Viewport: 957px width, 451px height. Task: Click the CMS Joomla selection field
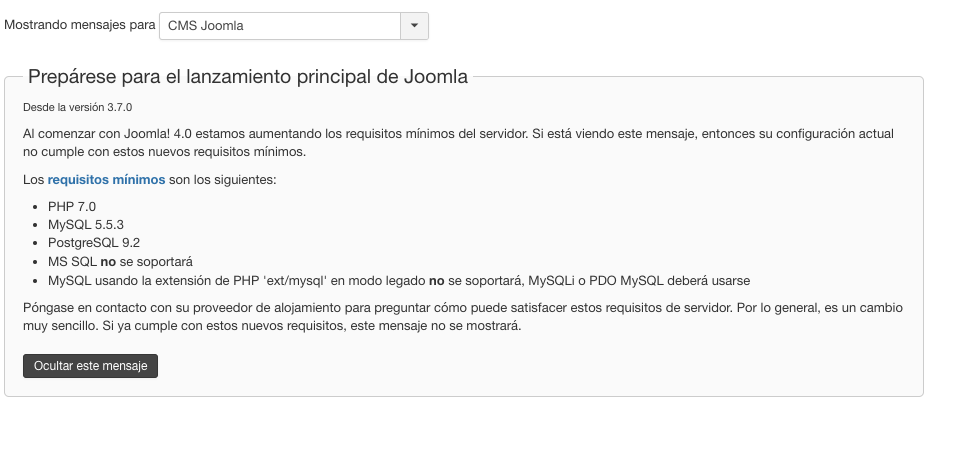click(x=280, y=26)
